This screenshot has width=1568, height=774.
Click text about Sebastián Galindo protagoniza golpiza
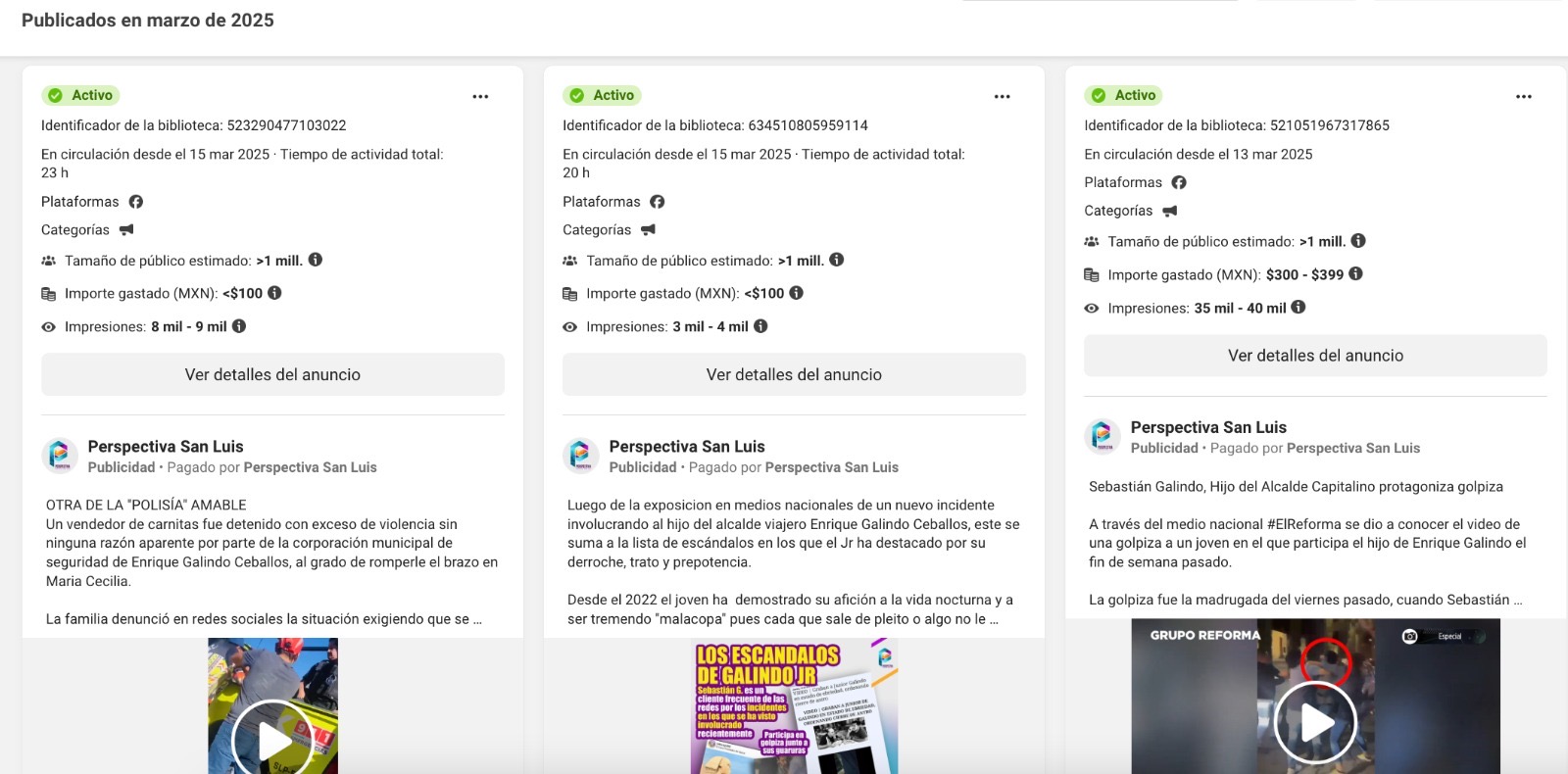coord(1296,486)
